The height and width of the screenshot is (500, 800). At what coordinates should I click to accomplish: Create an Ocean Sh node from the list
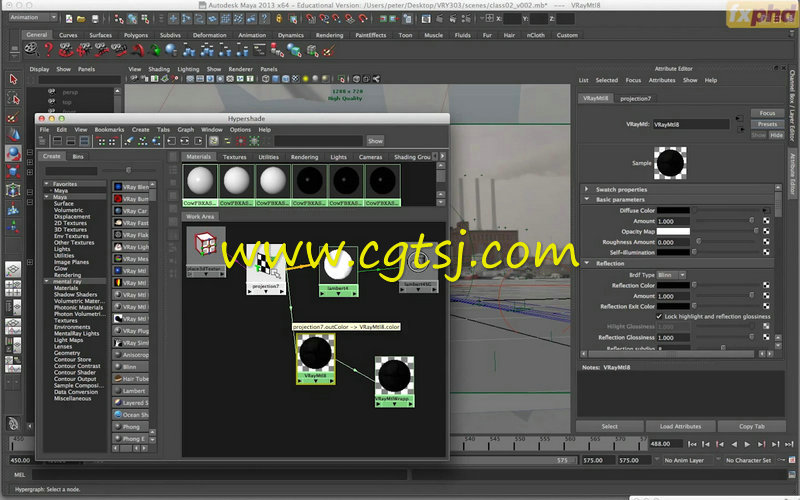point(131,415)
